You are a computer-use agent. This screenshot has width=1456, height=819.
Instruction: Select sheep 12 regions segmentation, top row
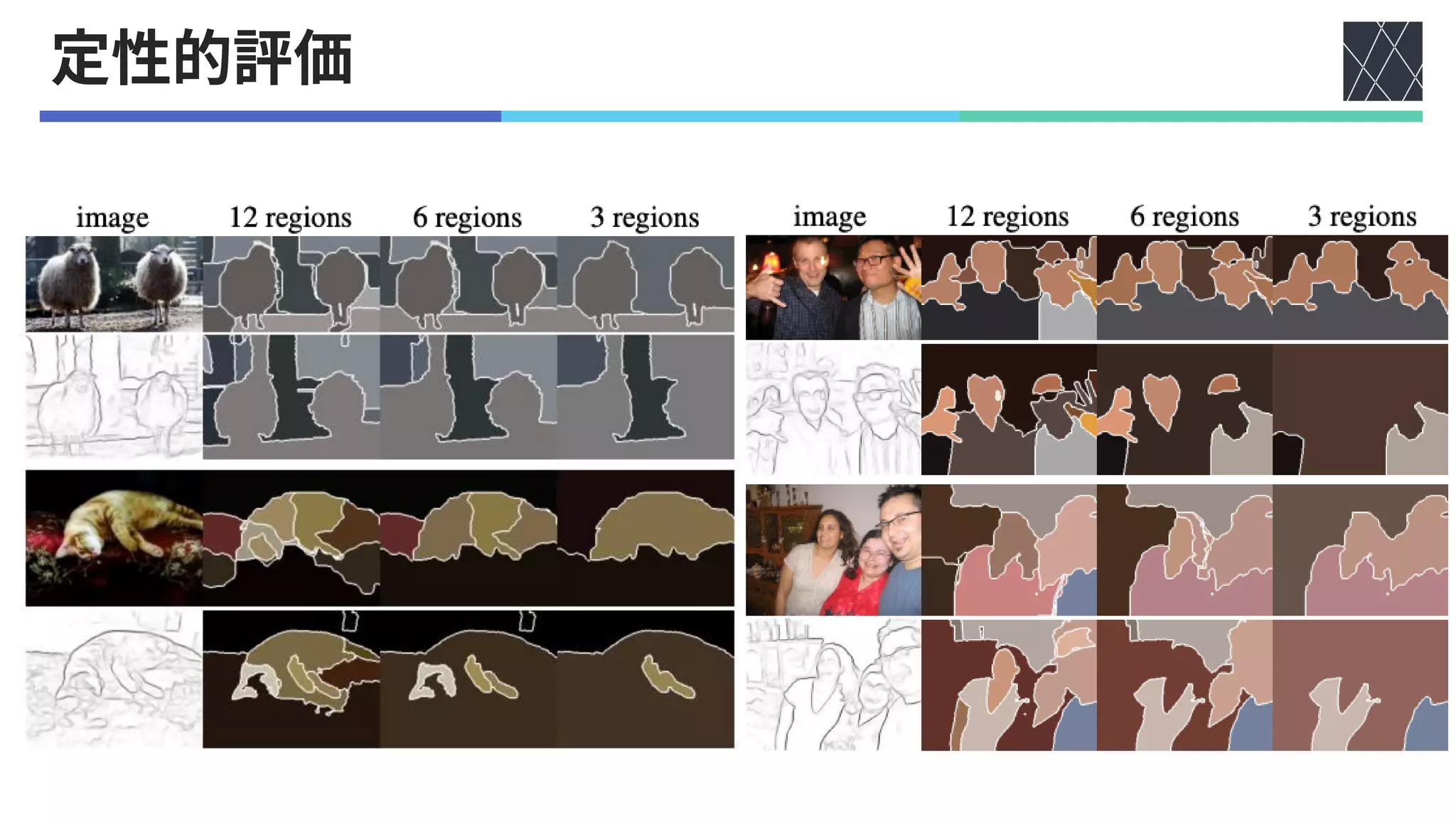[291, 284]
